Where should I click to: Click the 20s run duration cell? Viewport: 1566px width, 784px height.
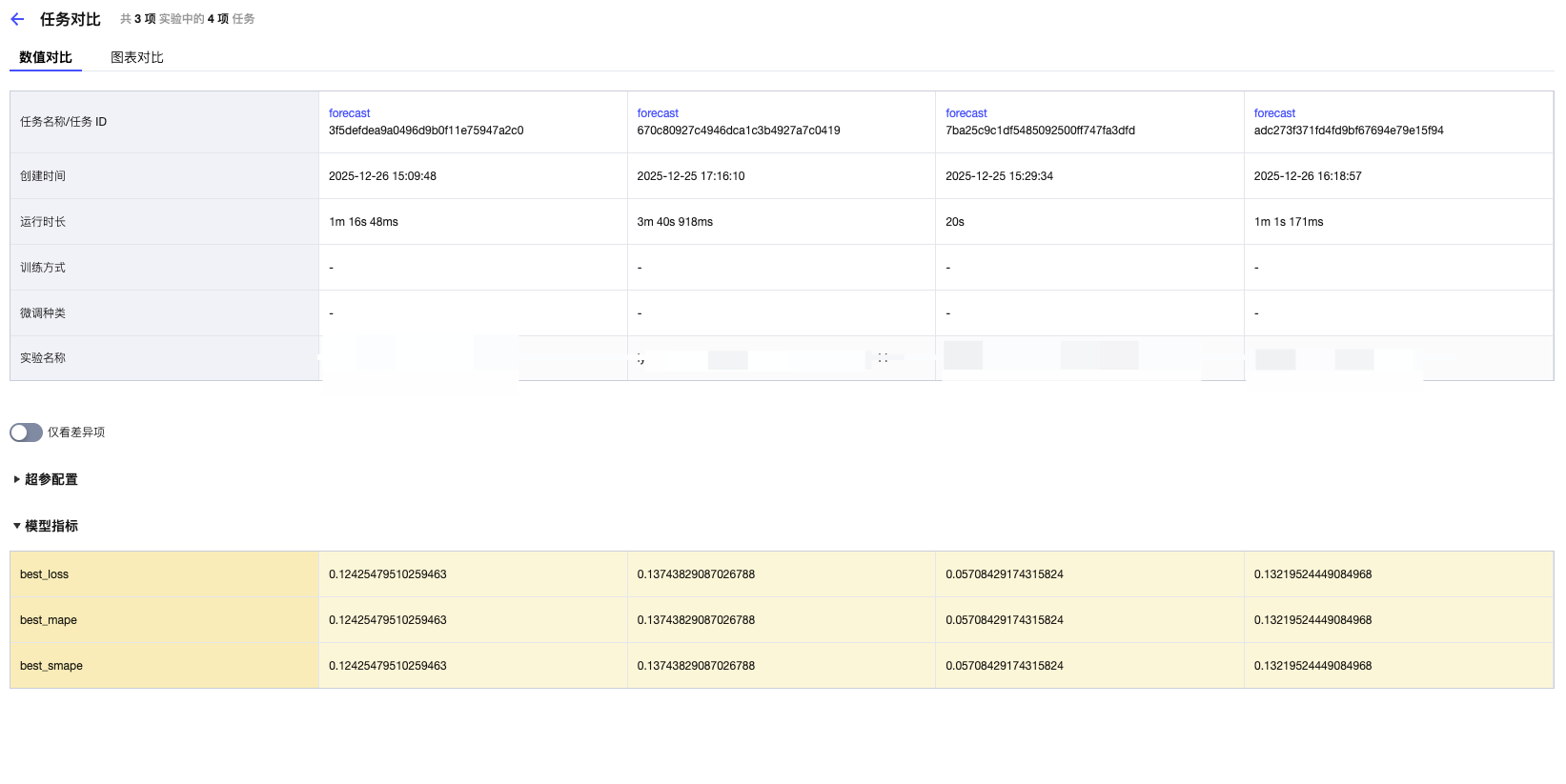955,222
